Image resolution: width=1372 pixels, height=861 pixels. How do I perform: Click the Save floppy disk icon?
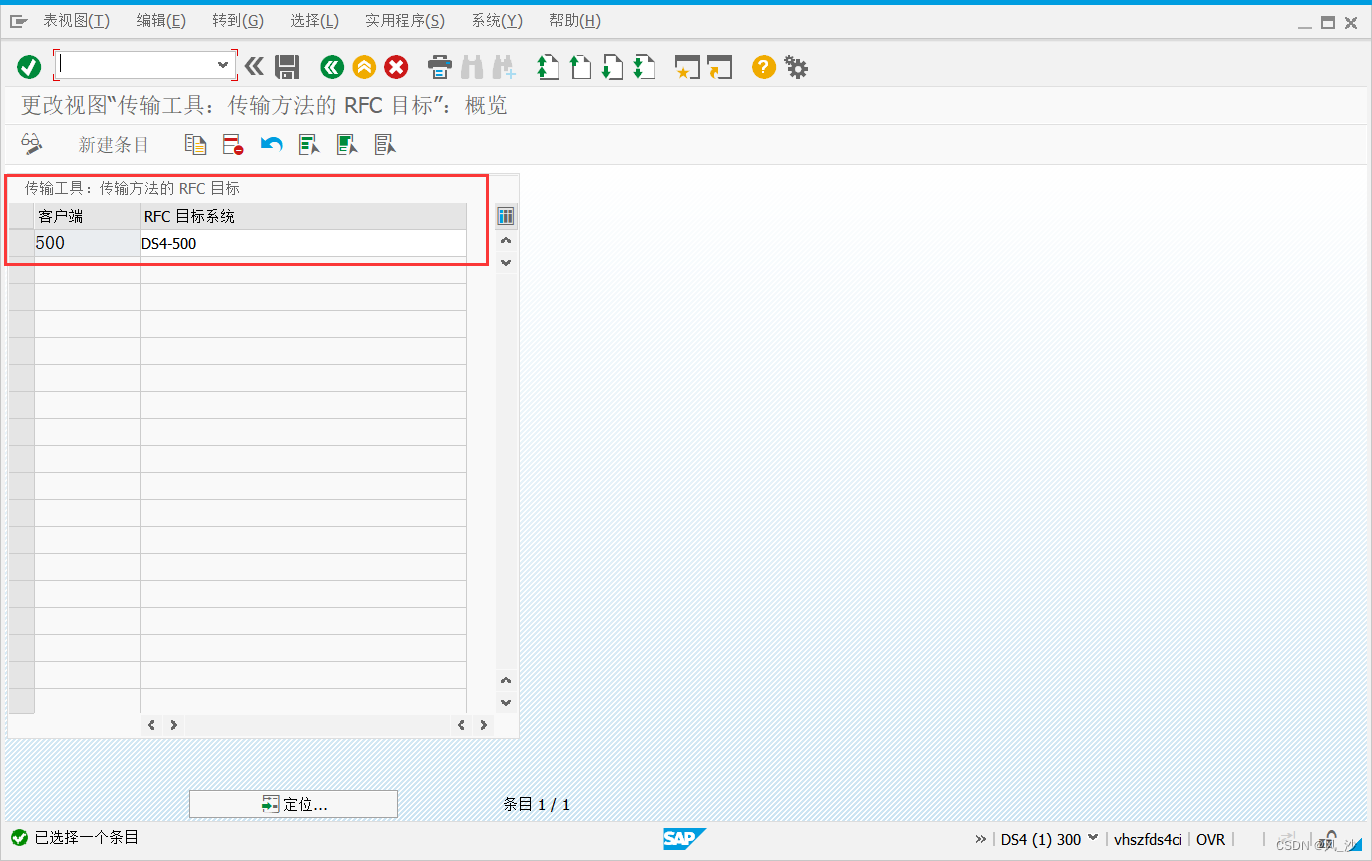click(287, 67)
